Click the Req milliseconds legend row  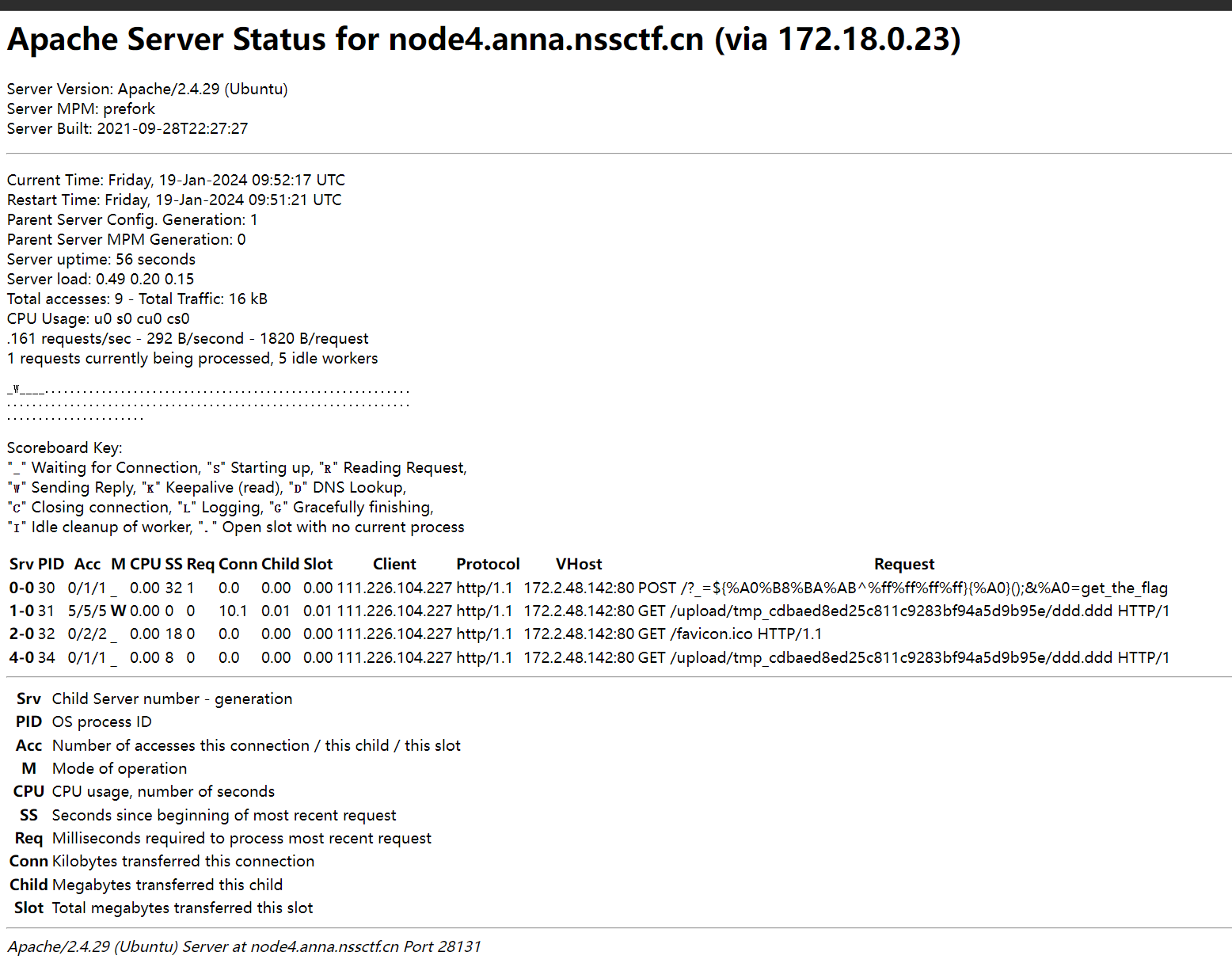pyautogui.click(x=223, y=838)
